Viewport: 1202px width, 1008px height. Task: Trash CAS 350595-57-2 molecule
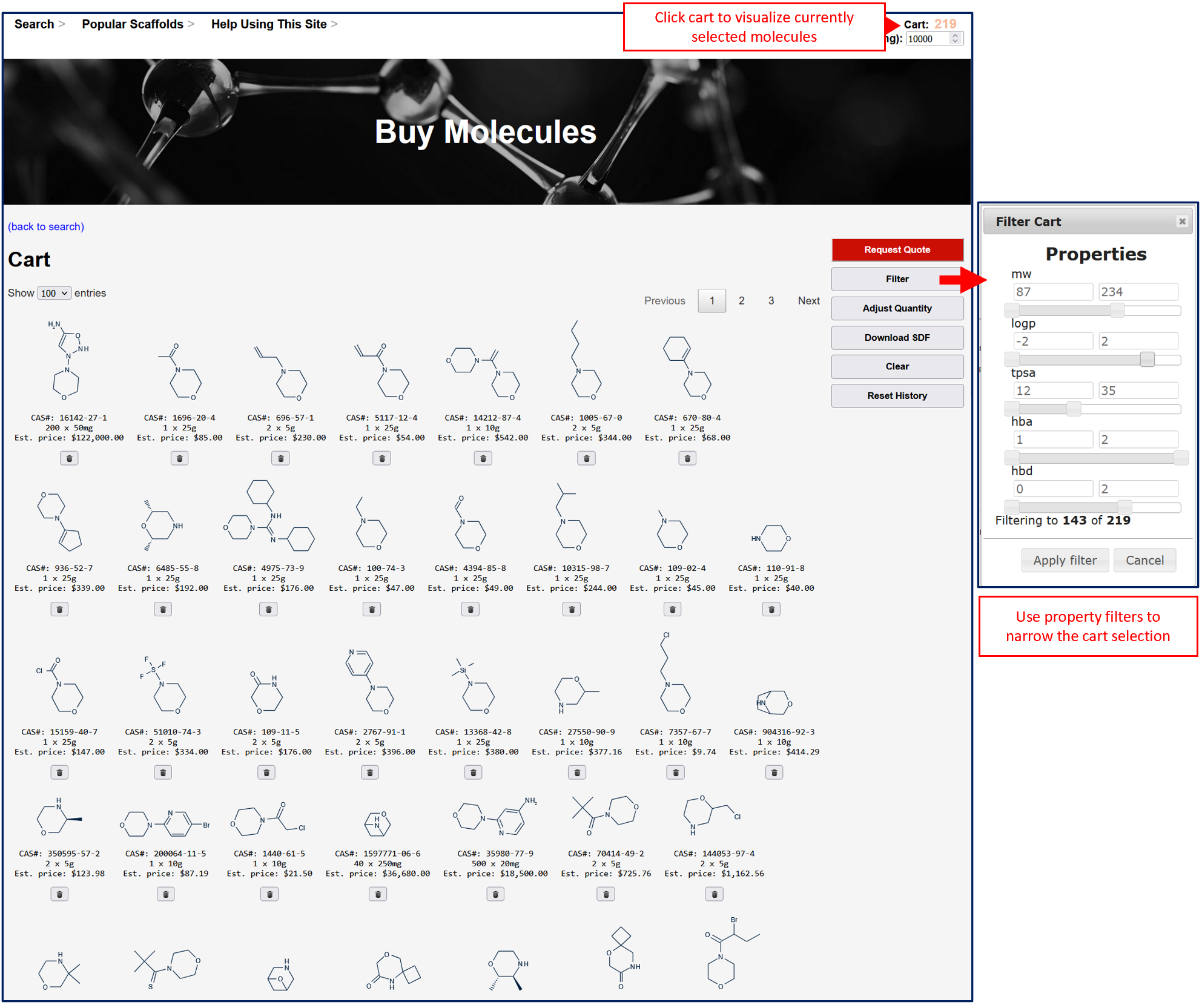click(x=59, y=894)
